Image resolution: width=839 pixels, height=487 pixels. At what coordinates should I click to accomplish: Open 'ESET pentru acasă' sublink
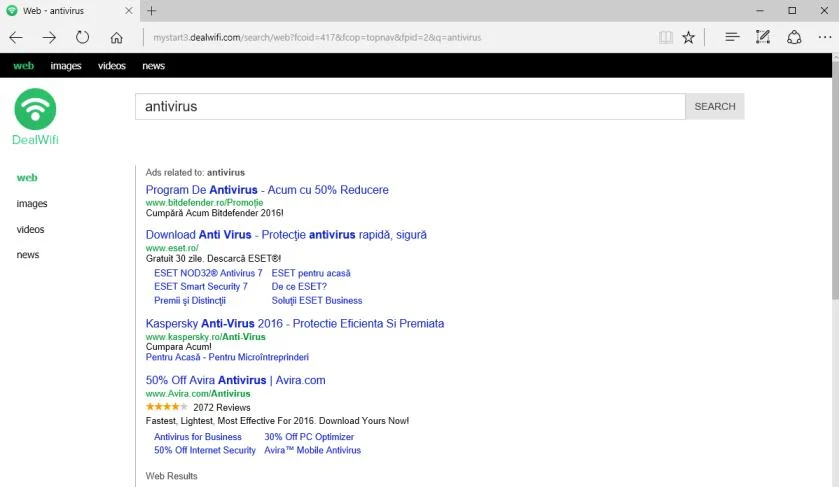point(311,273)
